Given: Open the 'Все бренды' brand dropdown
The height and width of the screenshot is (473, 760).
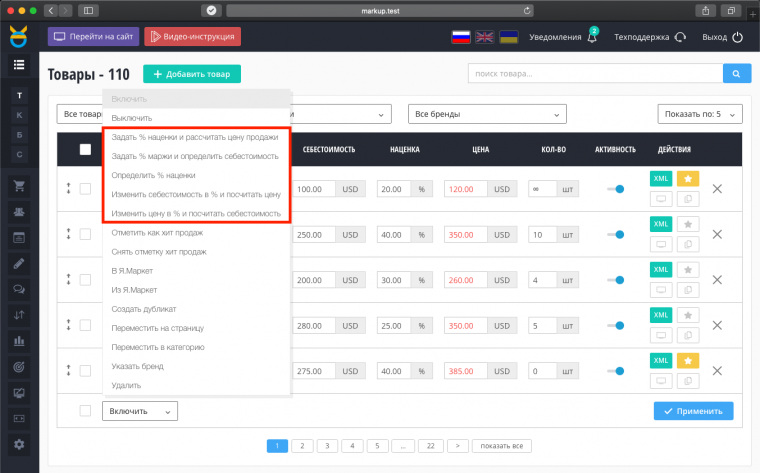Looking at the screenshot, I should (475, 114).
